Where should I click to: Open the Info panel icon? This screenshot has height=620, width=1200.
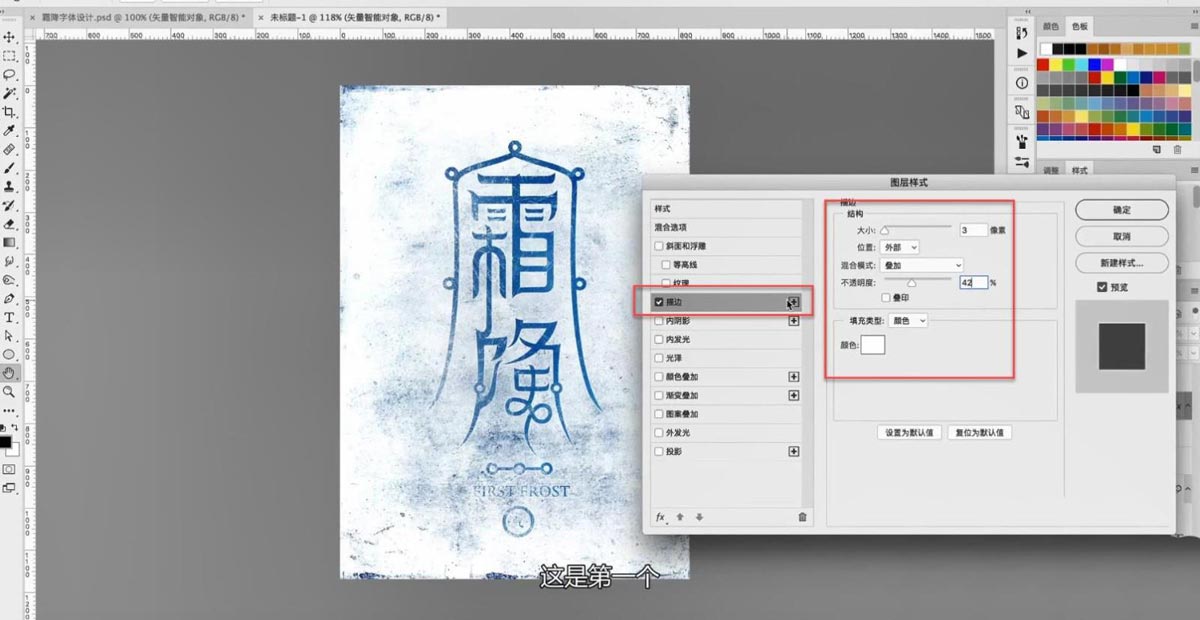point(1021,83)
